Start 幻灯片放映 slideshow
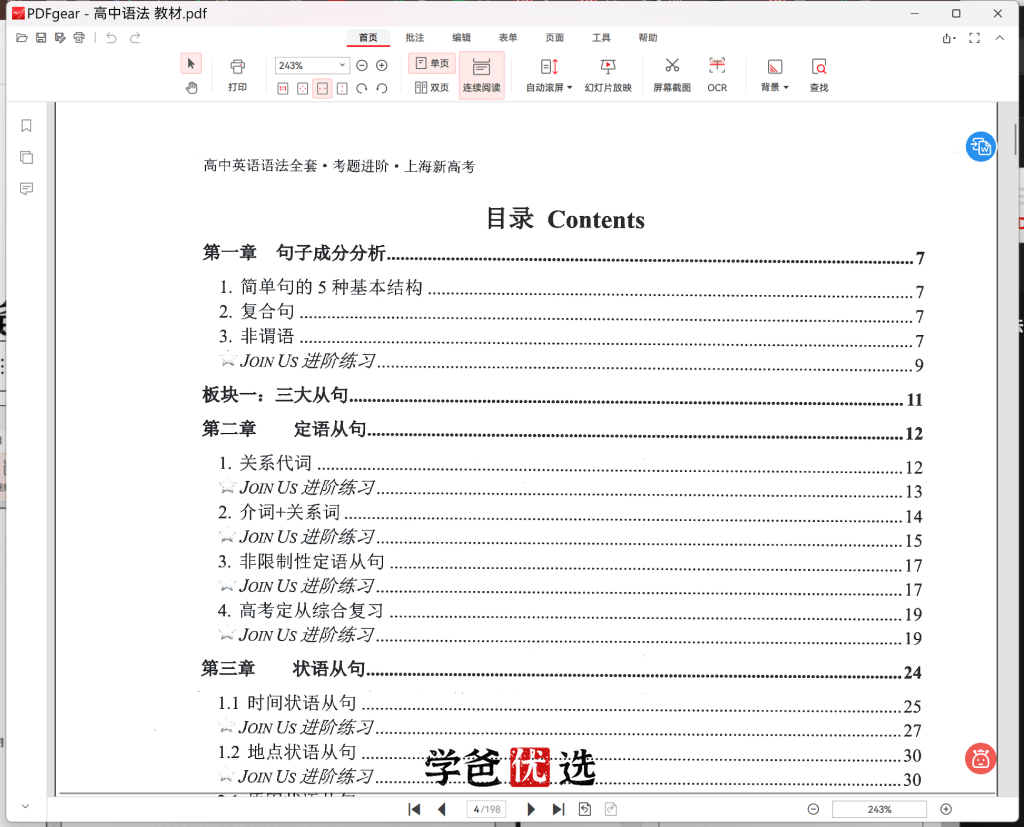The image size is (1024, 827). [x=608, y=75]
